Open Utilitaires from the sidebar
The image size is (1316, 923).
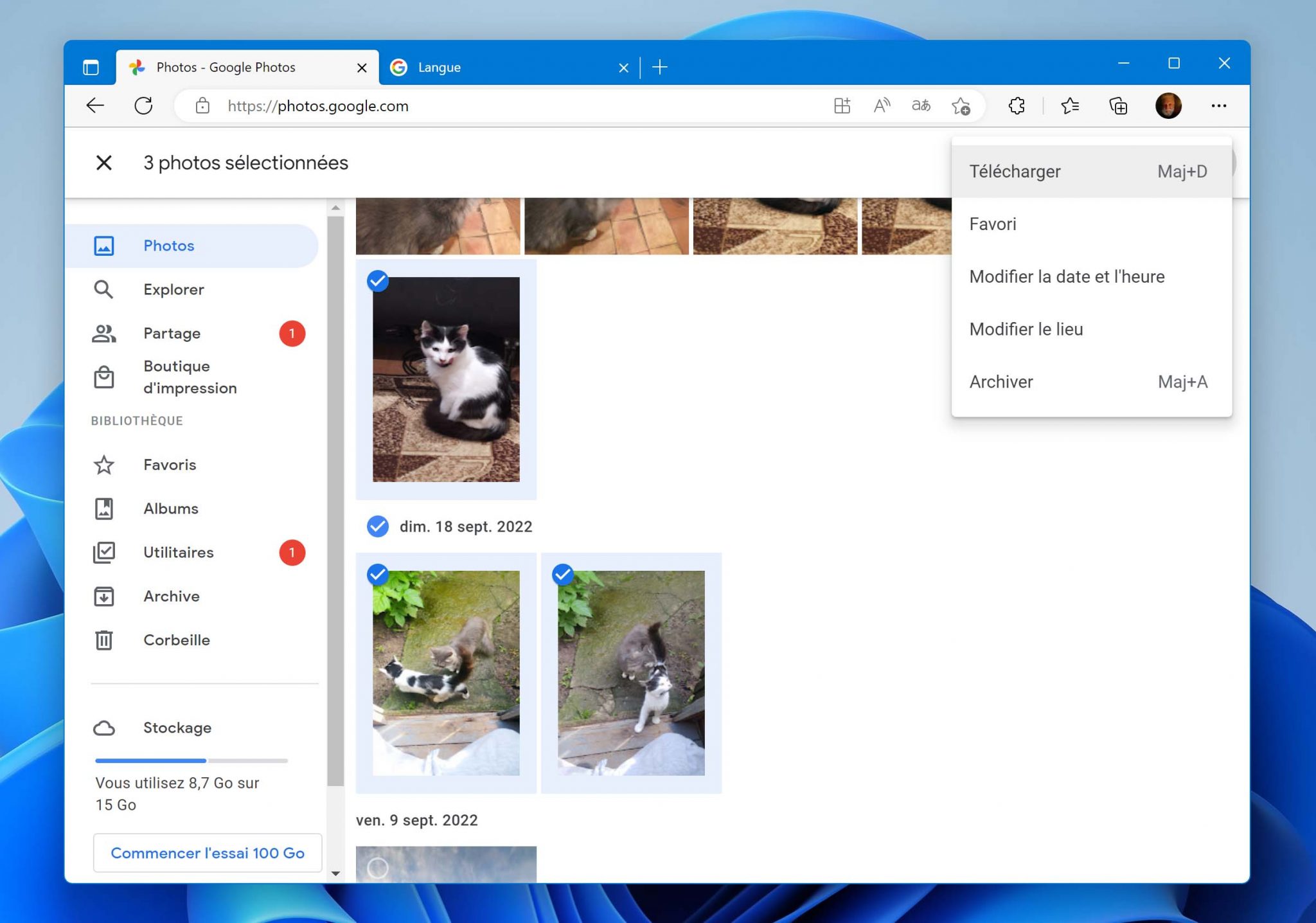coord(178,552)
